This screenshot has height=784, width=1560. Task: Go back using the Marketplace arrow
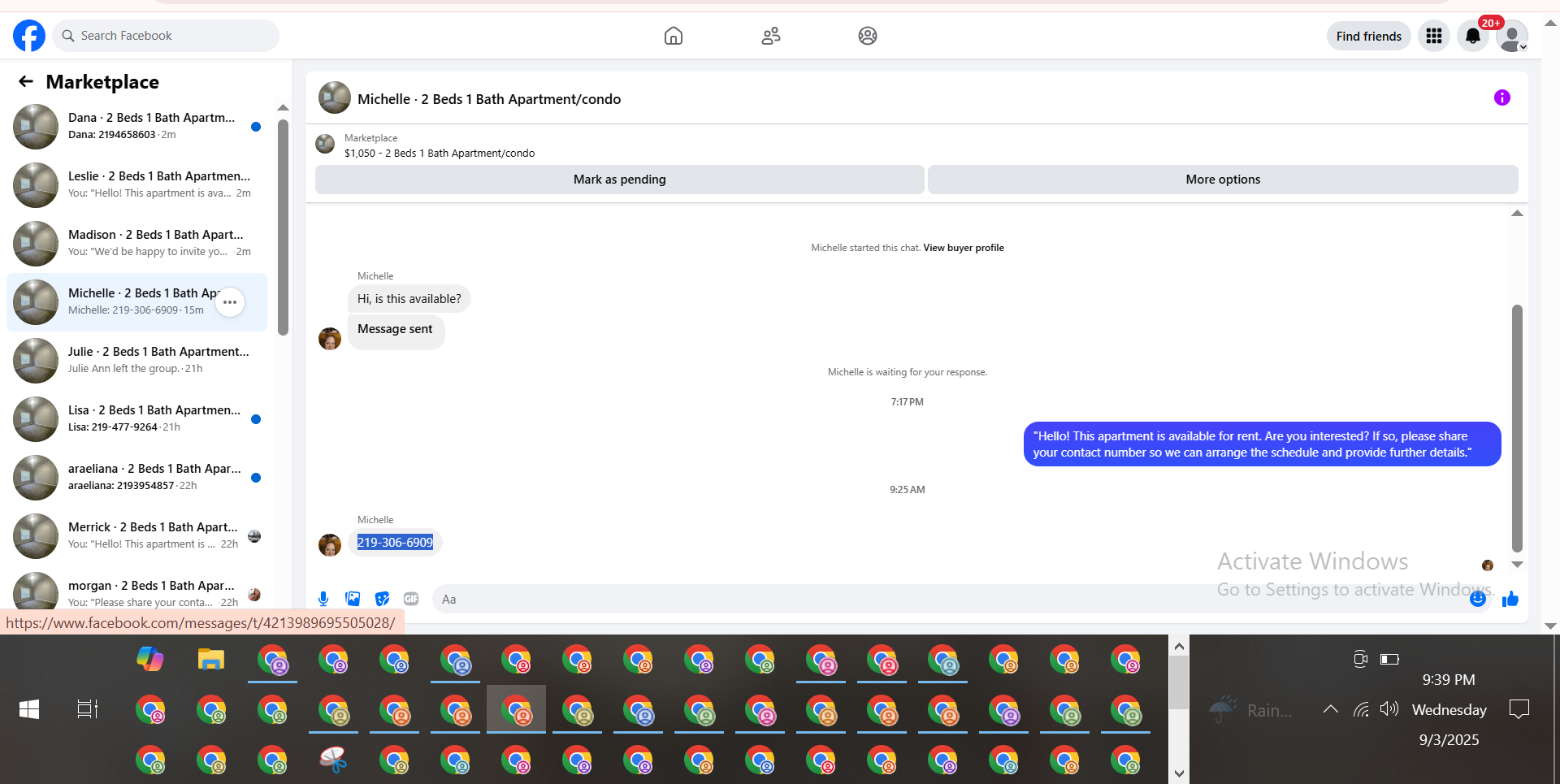pyautogui.click(x=26, y=81)
